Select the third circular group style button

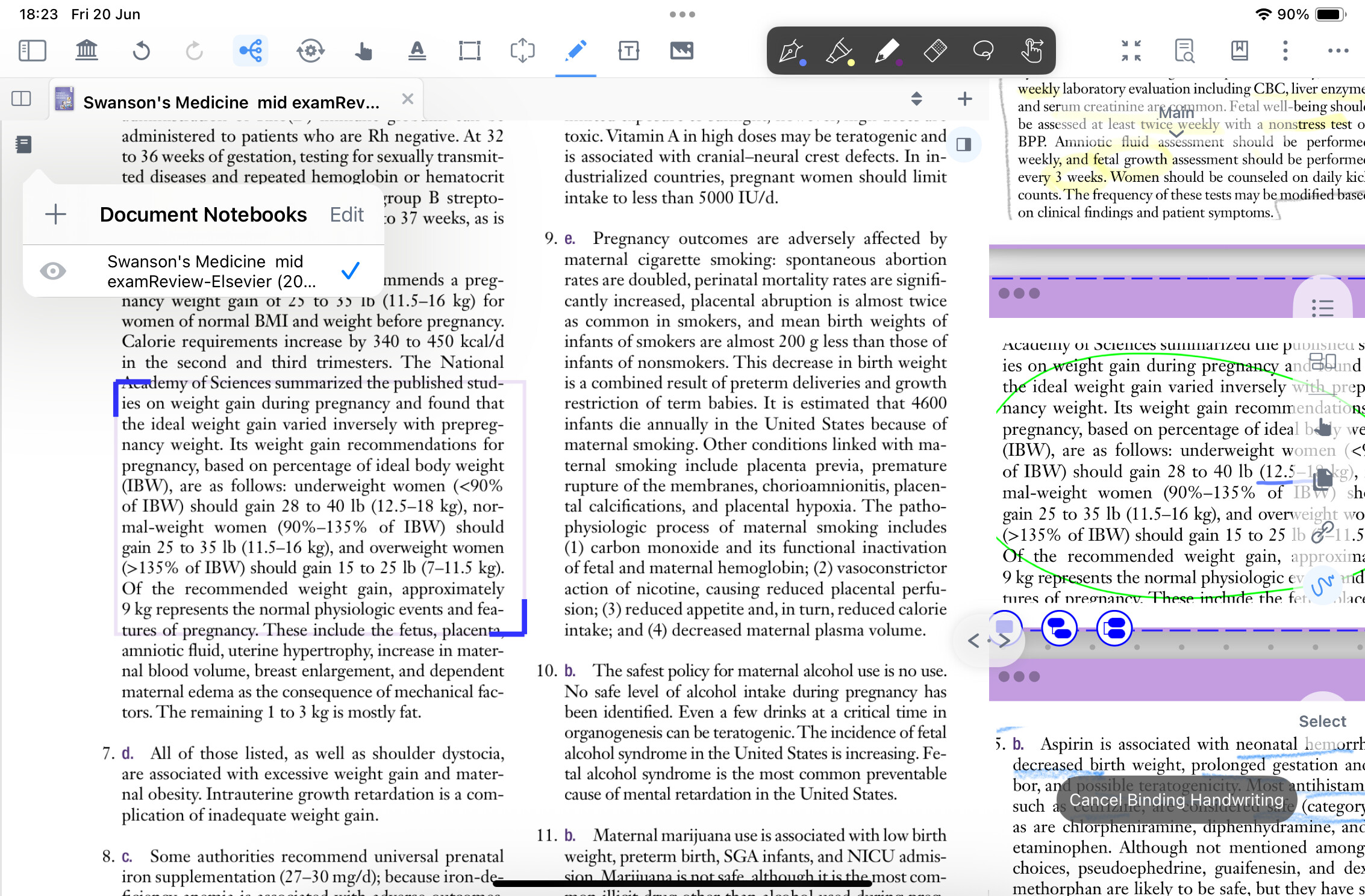click(x=1114, y=628)
